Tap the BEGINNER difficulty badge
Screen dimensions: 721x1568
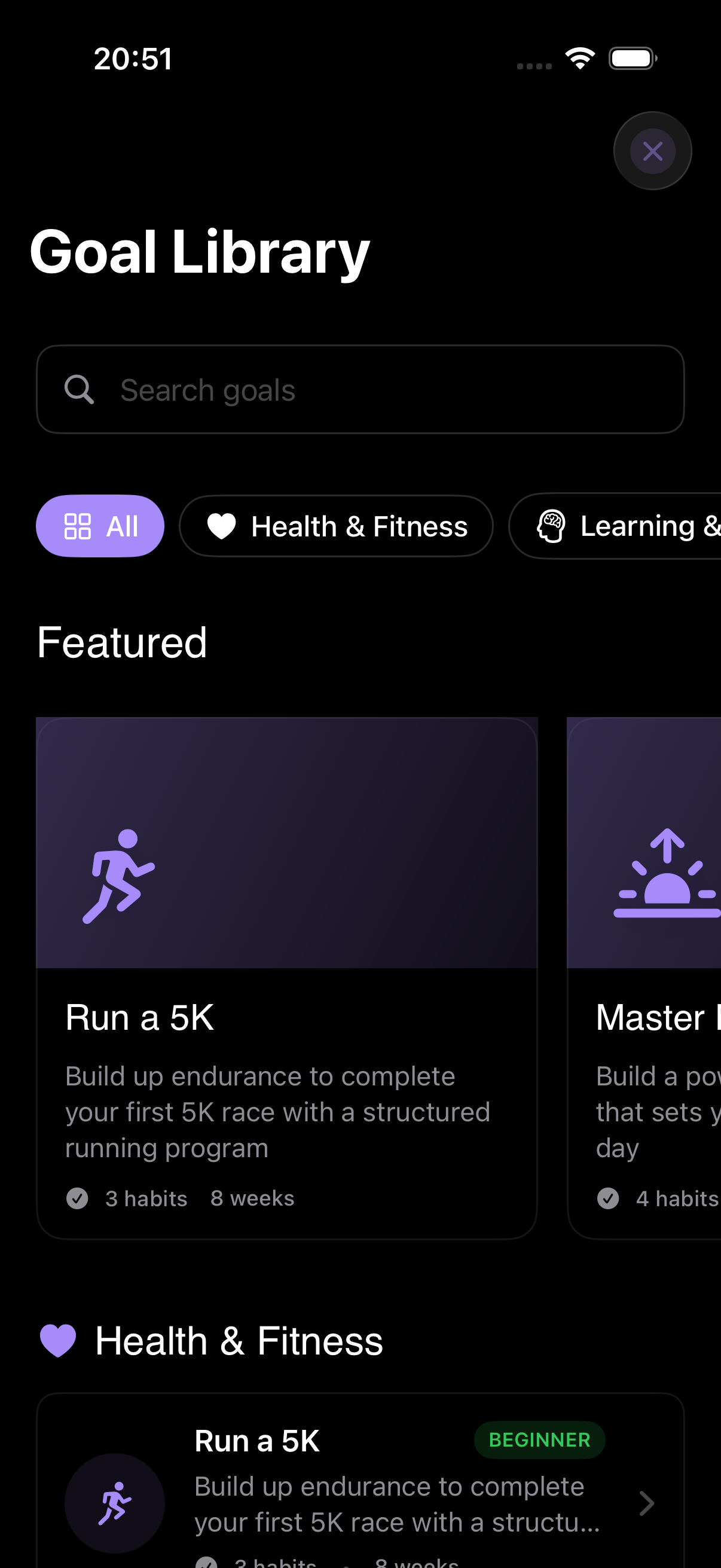[540, 1440]
